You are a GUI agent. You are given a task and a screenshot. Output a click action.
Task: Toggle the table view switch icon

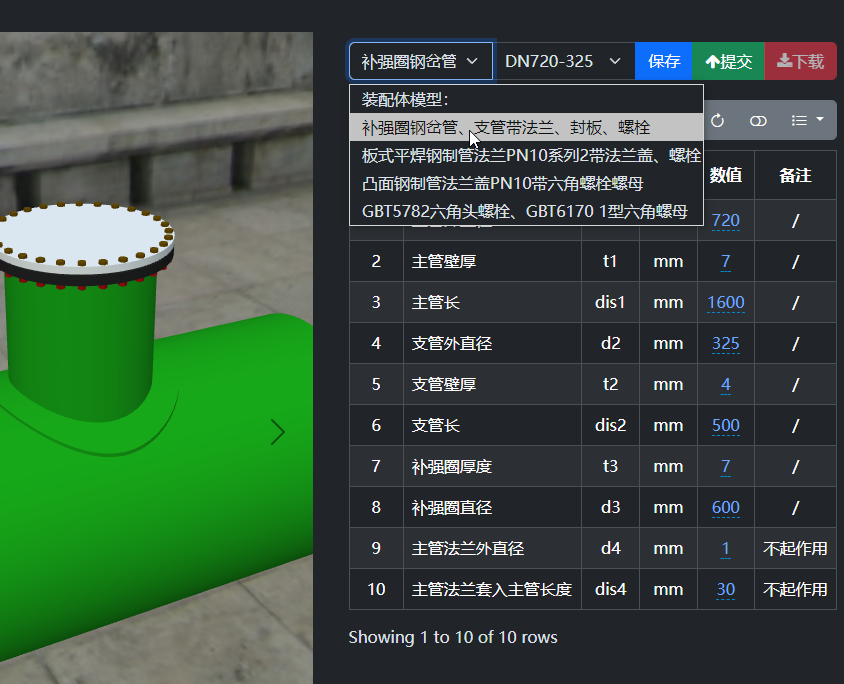click(x=758, y=120)
